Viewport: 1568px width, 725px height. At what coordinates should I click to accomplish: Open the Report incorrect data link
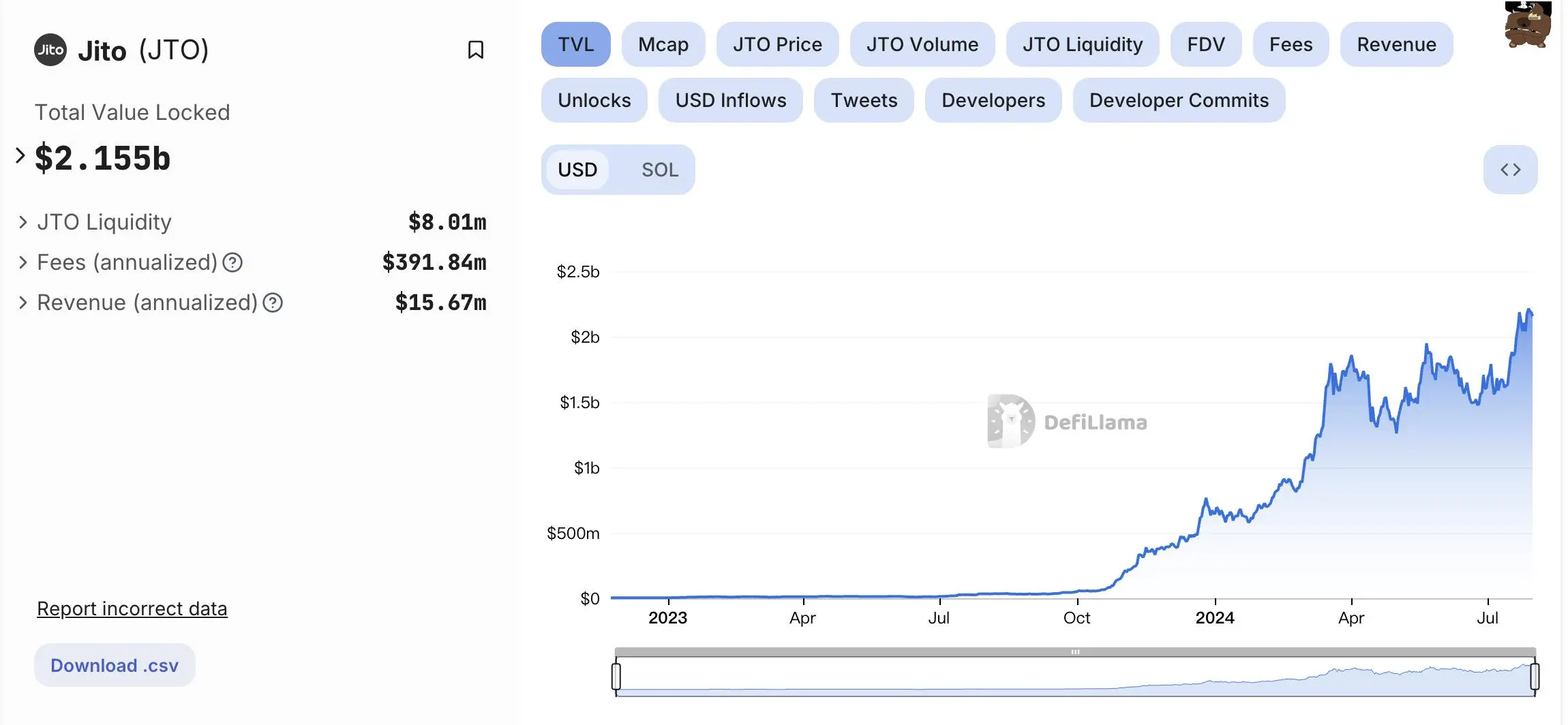point(132,608)
